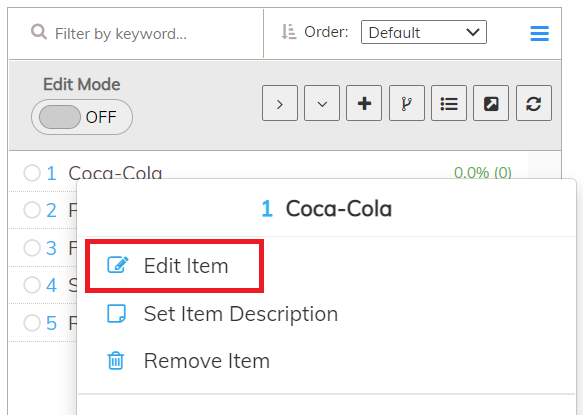The height and width of the screenshot is (415, 583).
Task: Click the bulleted list icon button
Action: tap(449, 103)
